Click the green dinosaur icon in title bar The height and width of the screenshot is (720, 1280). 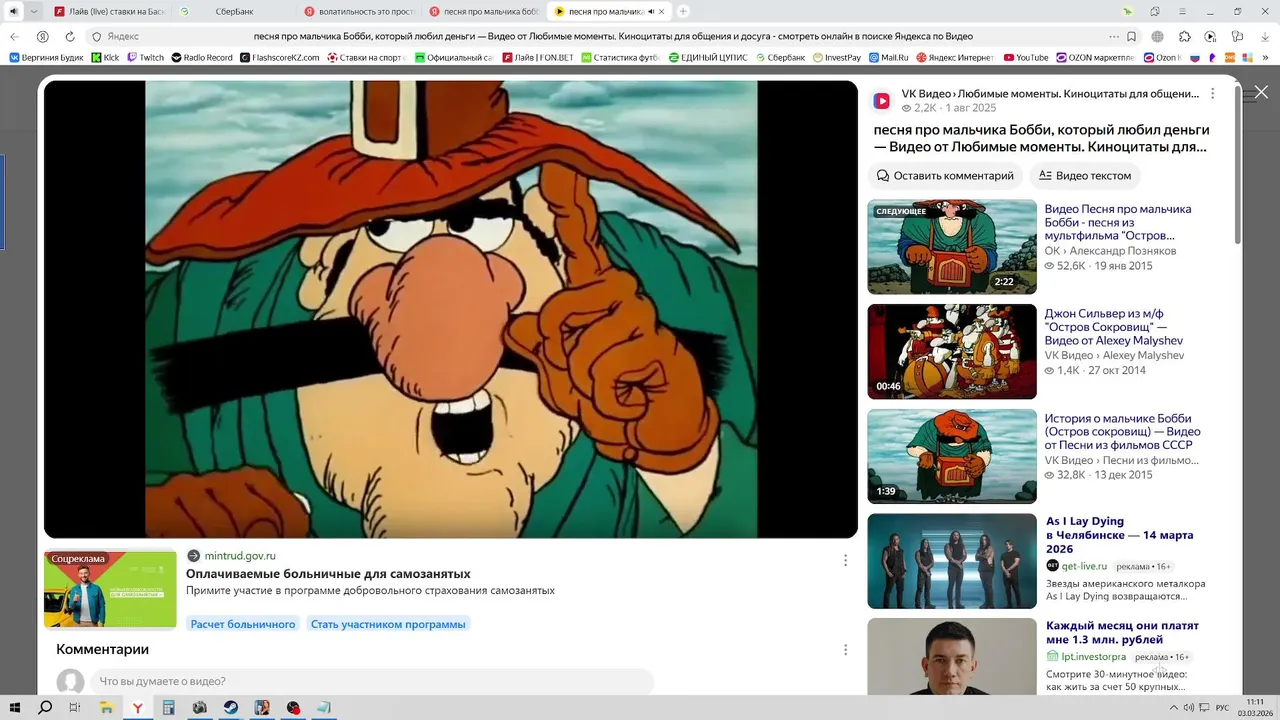click(1128, 11)
